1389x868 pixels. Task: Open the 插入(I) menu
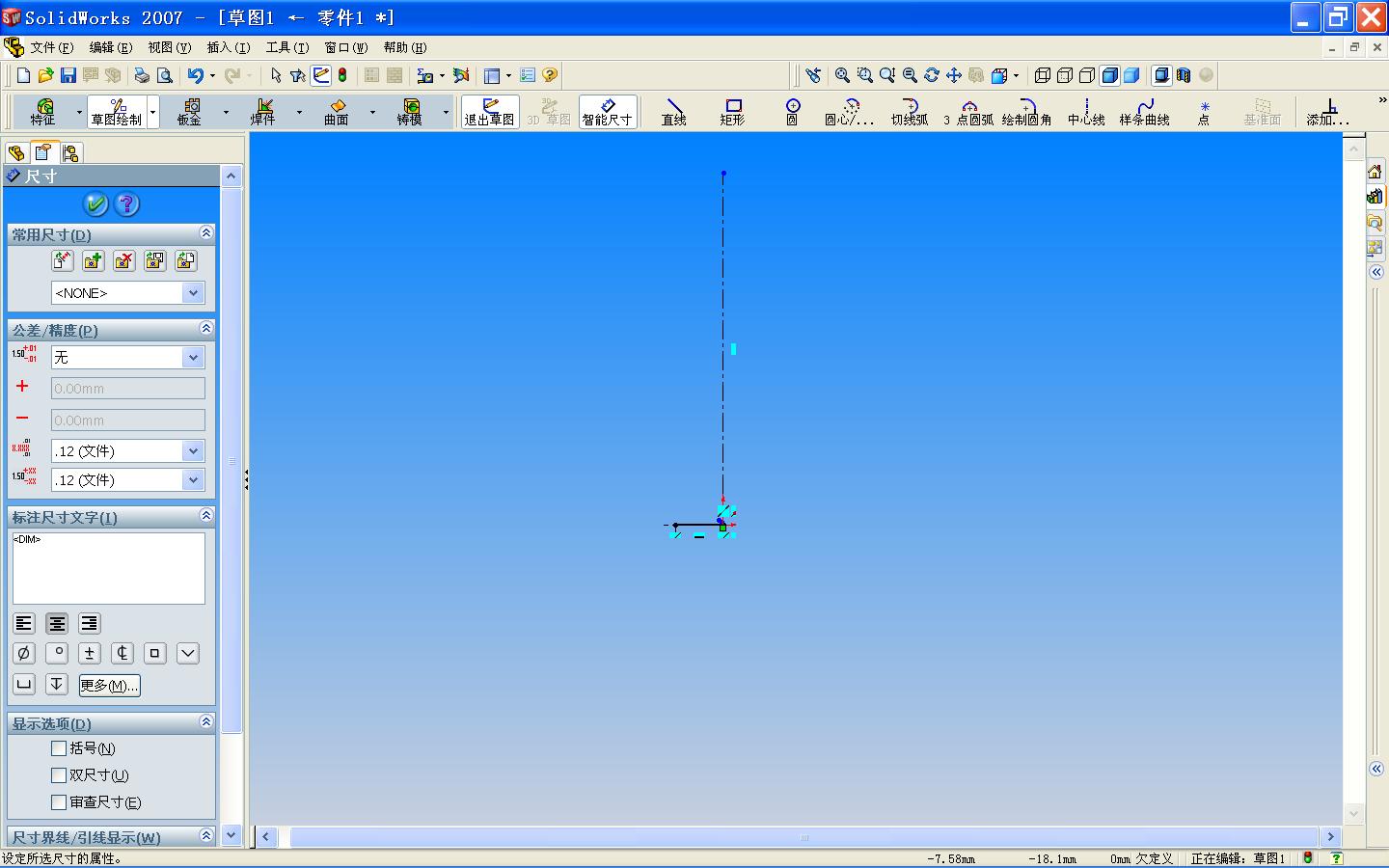click(229, 47)
